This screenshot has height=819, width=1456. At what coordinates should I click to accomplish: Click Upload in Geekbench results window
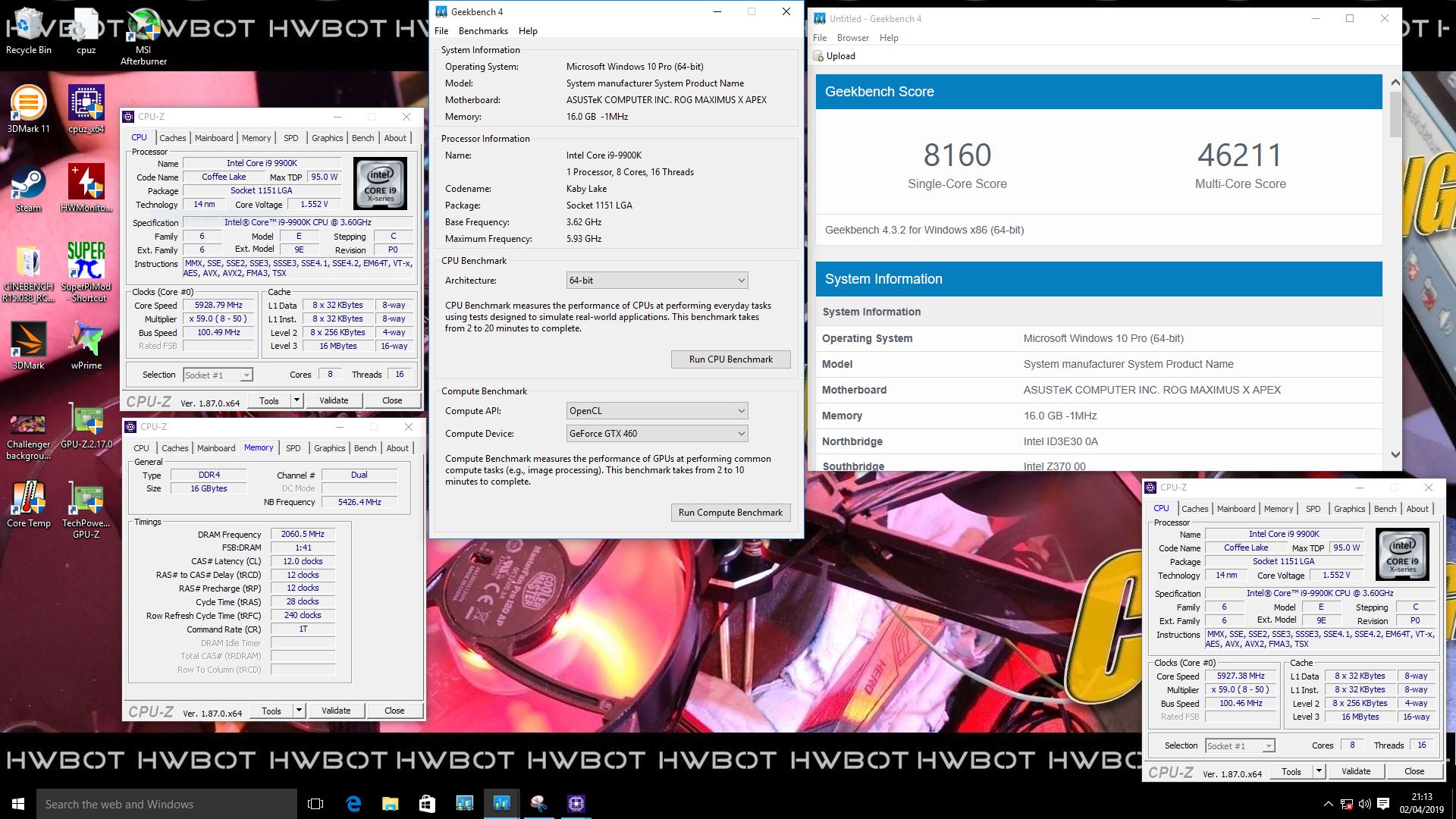[x=834, y=56]
